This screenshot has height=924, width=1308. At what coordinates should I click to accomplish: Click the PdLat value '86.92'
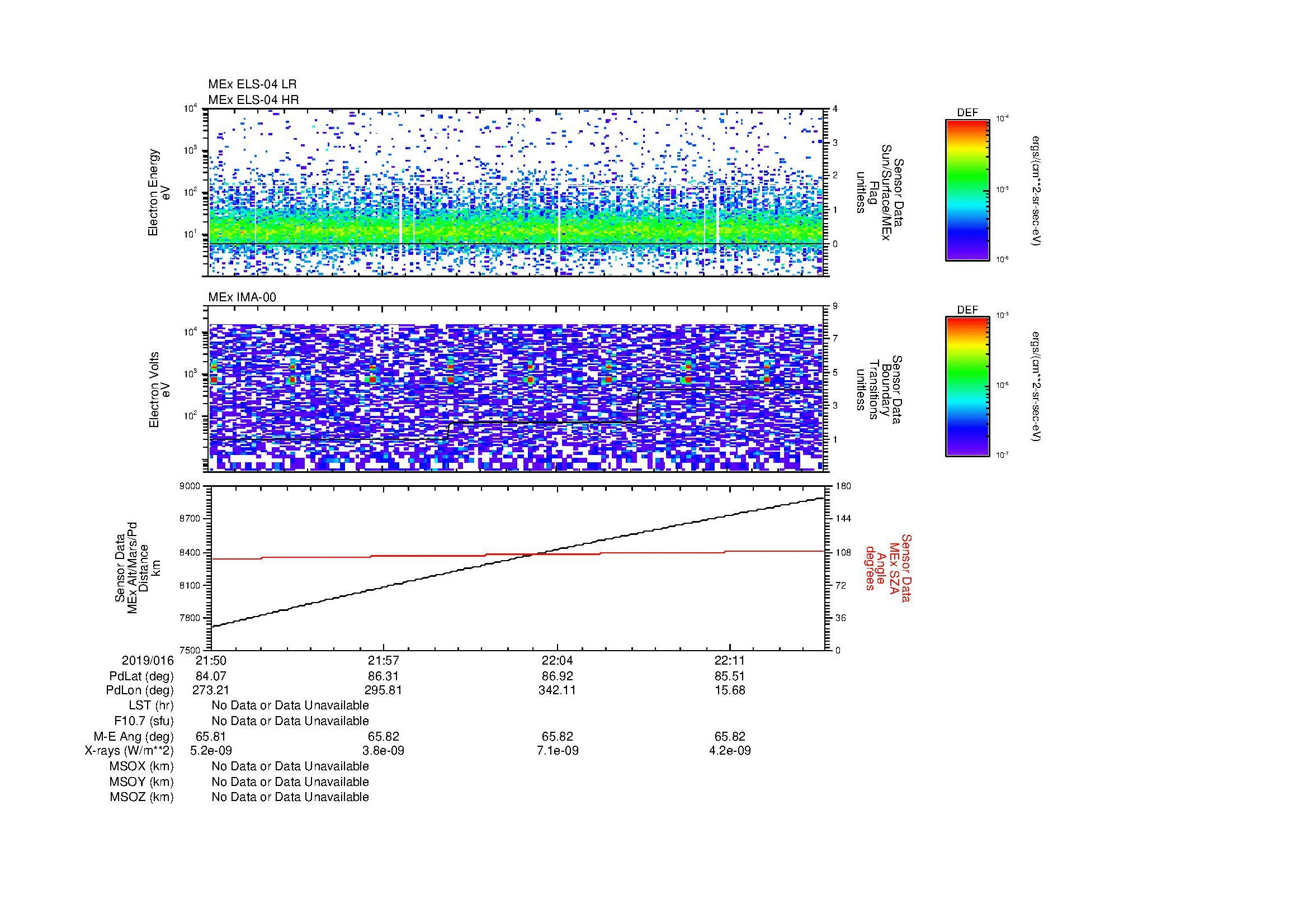coord(557,676)
